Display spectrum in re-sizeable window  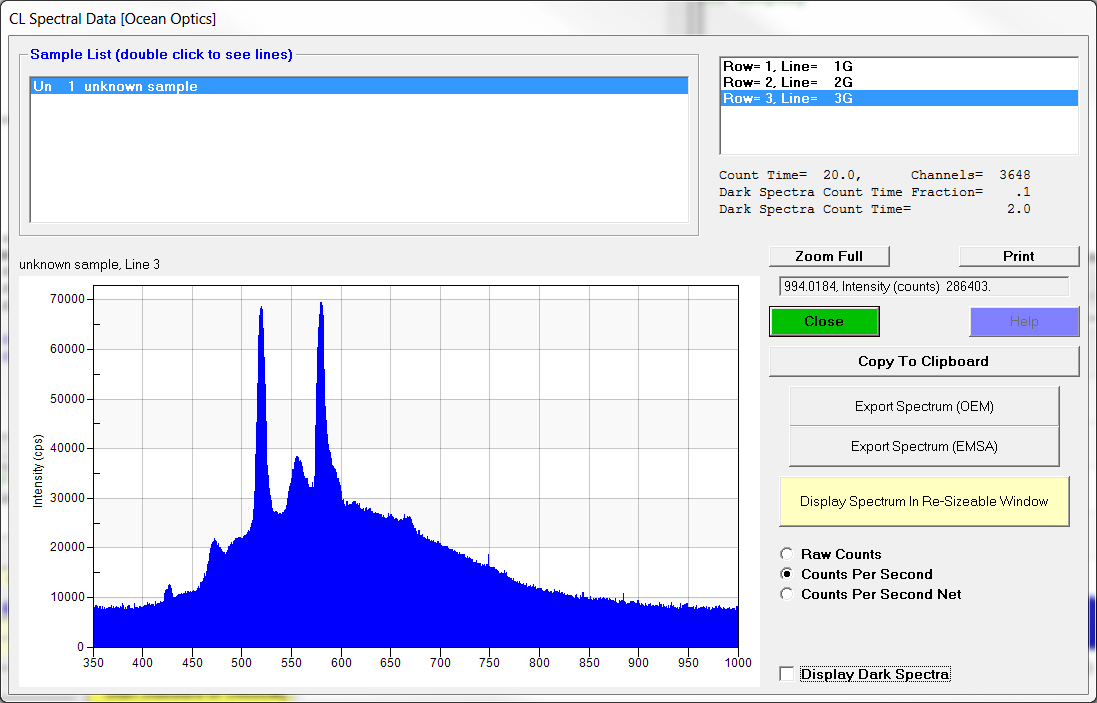(923, 501)
